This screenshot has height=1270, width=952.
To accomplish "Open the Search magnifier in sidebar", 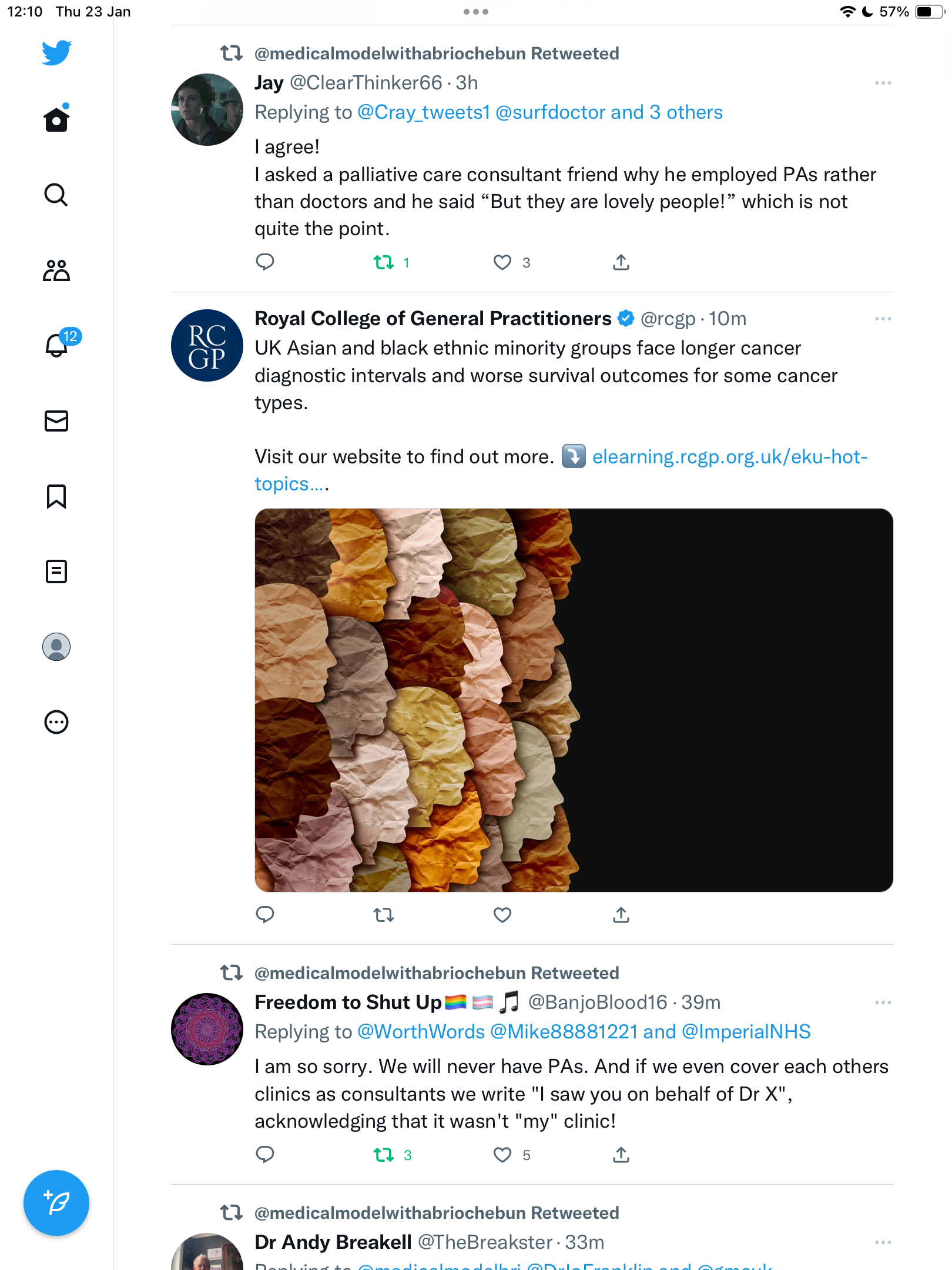I will tap(56, 195).
